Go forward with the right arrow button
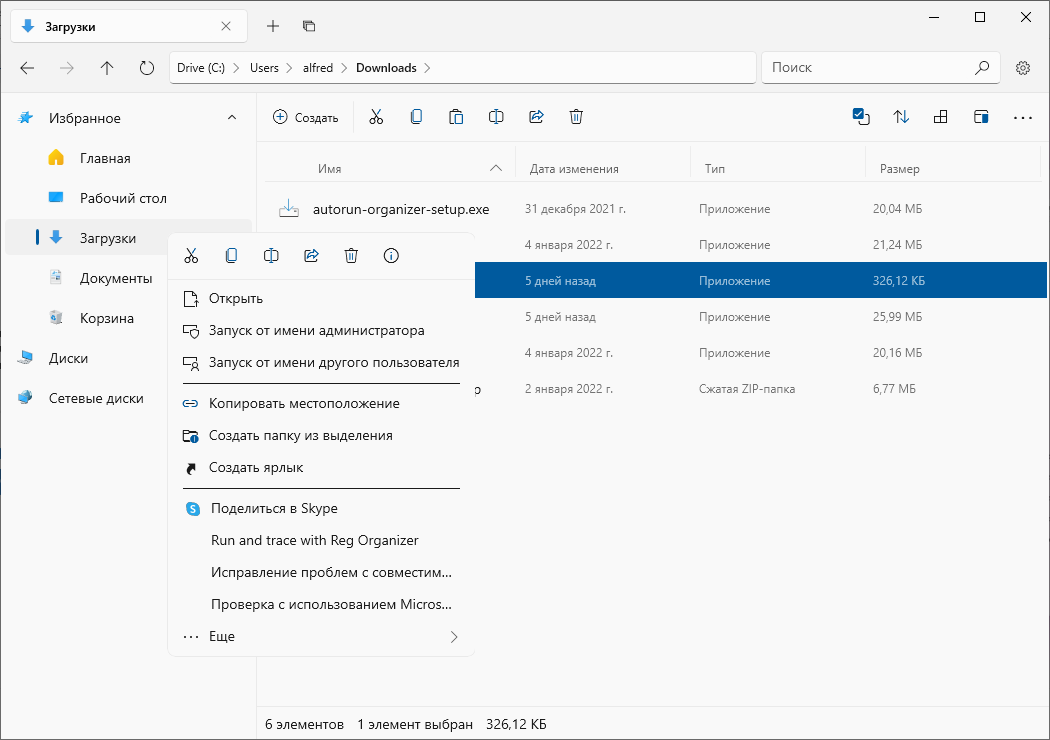The width and height of the screenshot is (1050, 740). coord(67,68)
